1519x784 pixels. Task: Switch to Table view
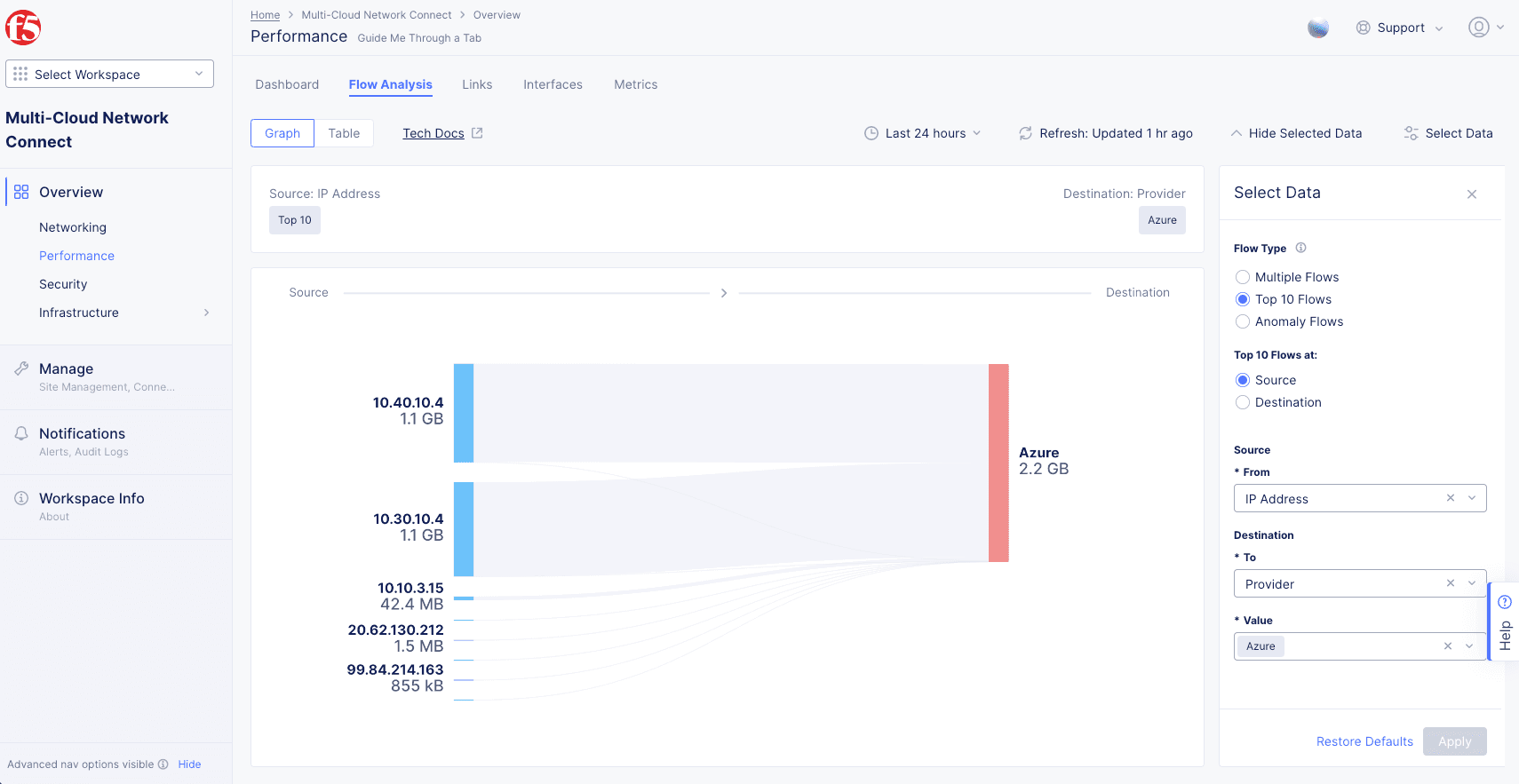click(344, 133)
